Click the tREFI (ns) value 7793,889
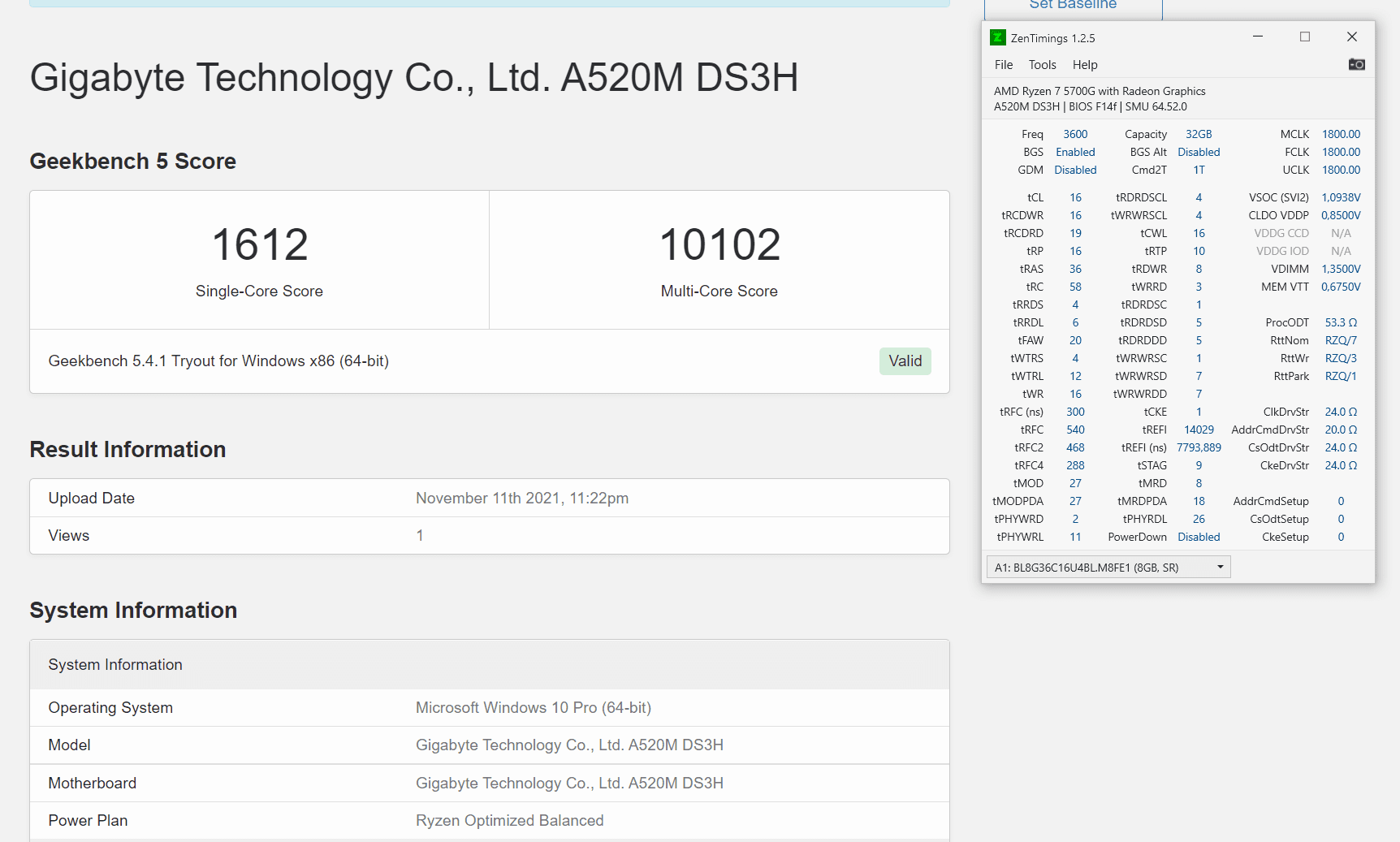Image resolution: width=1400 pixels, height=842 pixels. pyautogui.click(x=1199, y=447)
